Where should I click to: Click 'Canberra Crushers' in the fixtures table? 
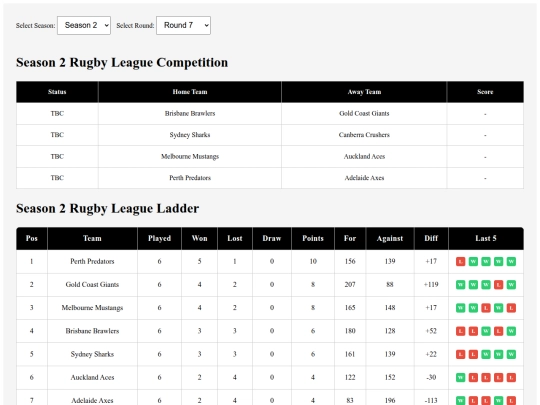point(364,135)
